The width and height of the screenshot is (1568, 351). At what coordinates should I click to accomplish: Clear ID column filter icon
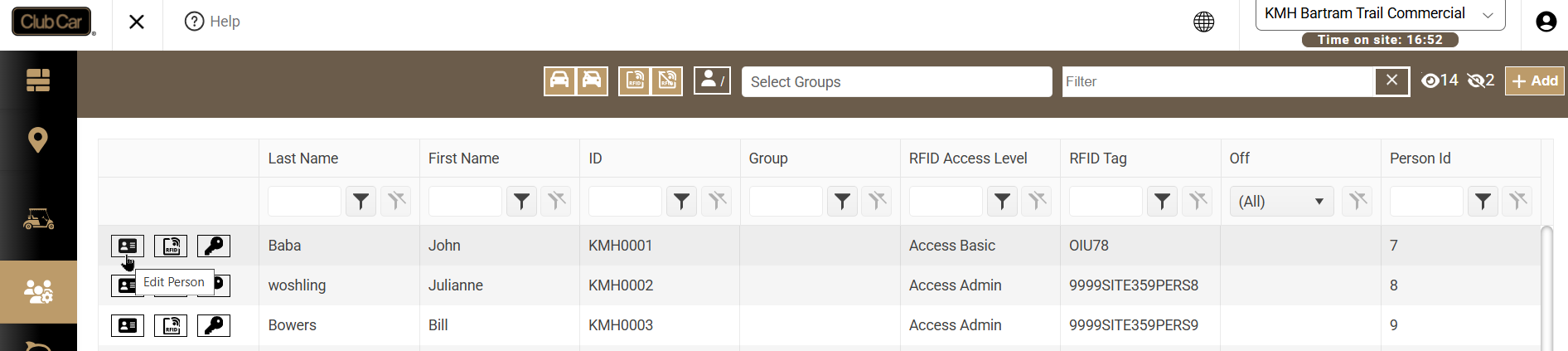pyautogui.click(x=717, y=202)
